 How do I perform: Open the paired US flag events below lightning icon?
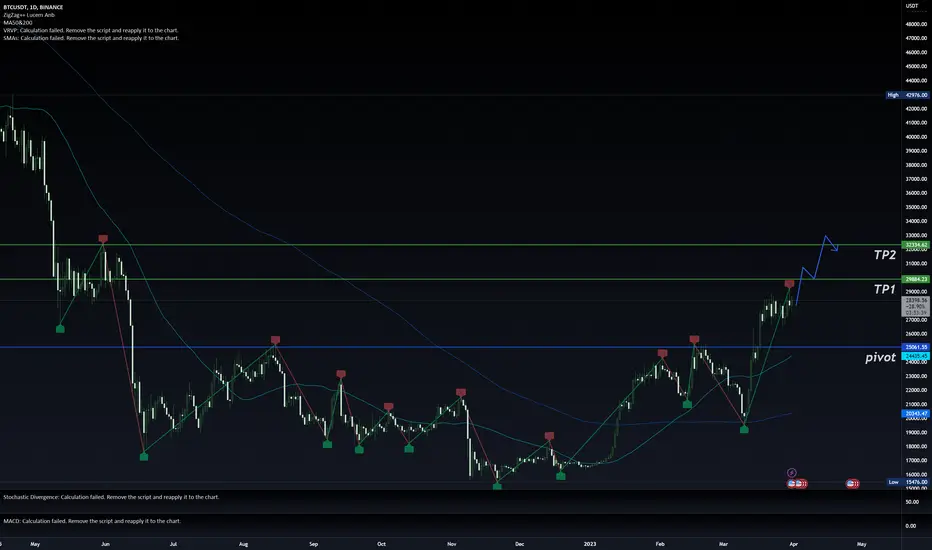[797, 484]
